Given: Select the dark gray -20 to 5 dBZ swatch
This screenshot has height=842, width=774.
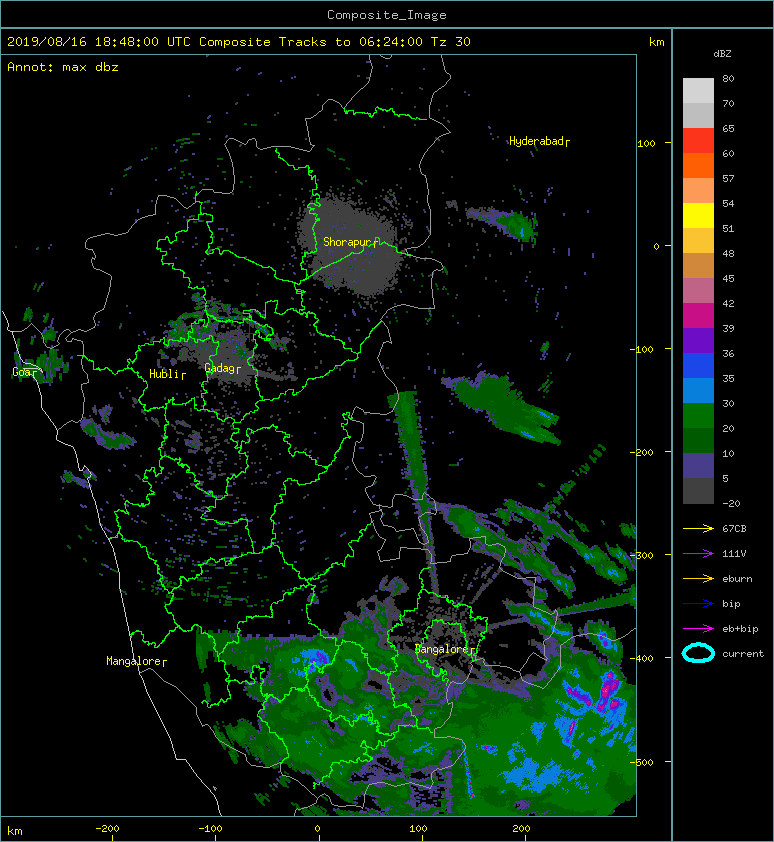Looking at the screenshot, I should pos(698,491).
